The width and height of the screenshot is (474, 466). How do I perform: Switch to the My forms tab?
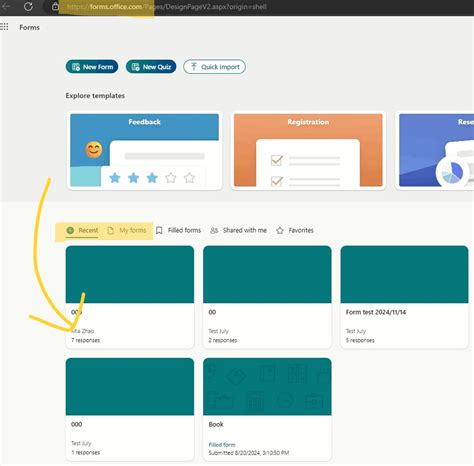coord(127,230)
